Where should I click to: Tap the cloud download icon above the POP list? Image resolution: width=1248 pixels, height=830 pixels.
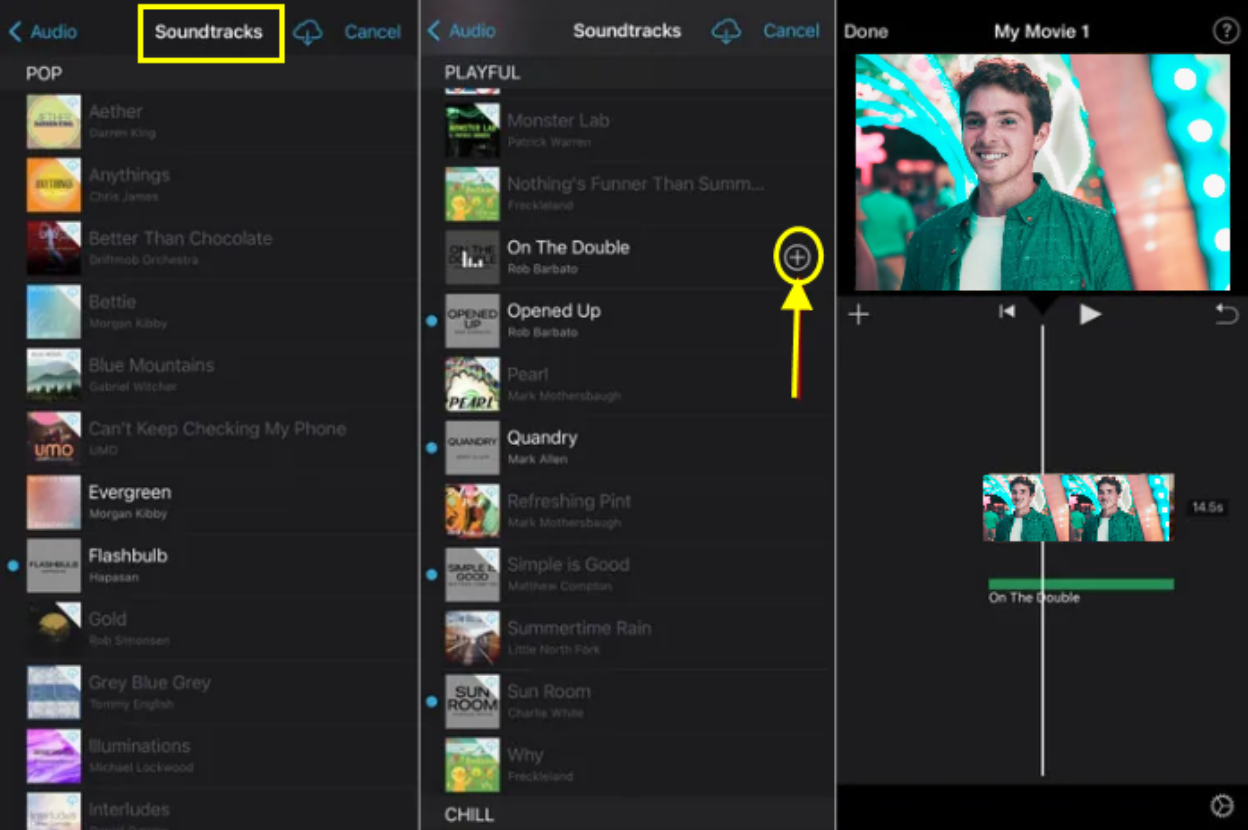tap(308, 32)
